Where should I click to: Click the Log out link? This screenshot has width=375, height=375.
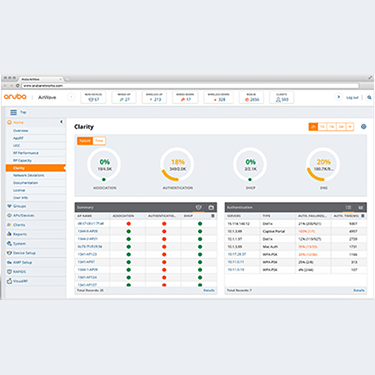click(x=352, y=98)
